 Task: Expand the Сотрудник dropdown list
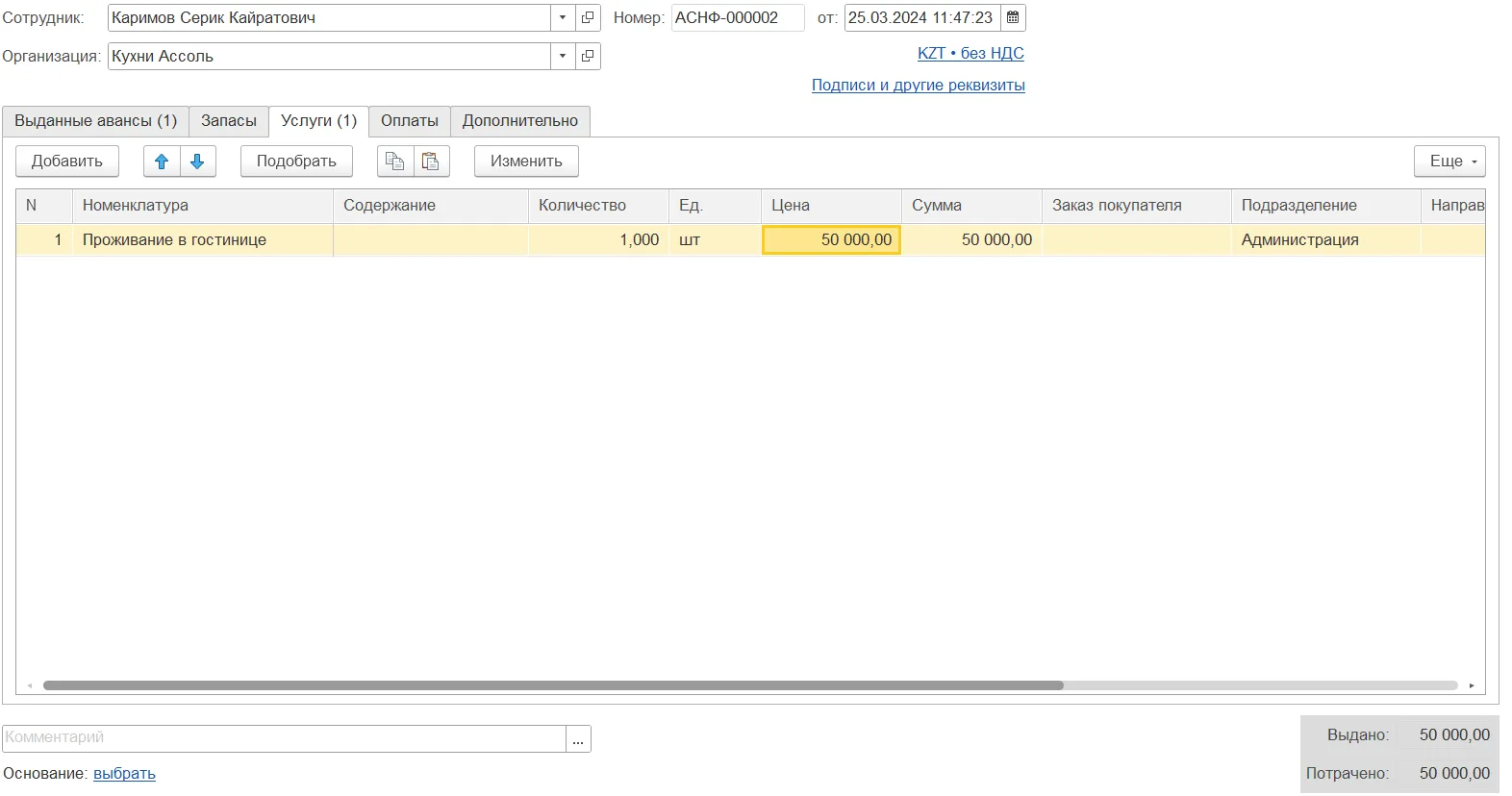(x=563, y=17)
